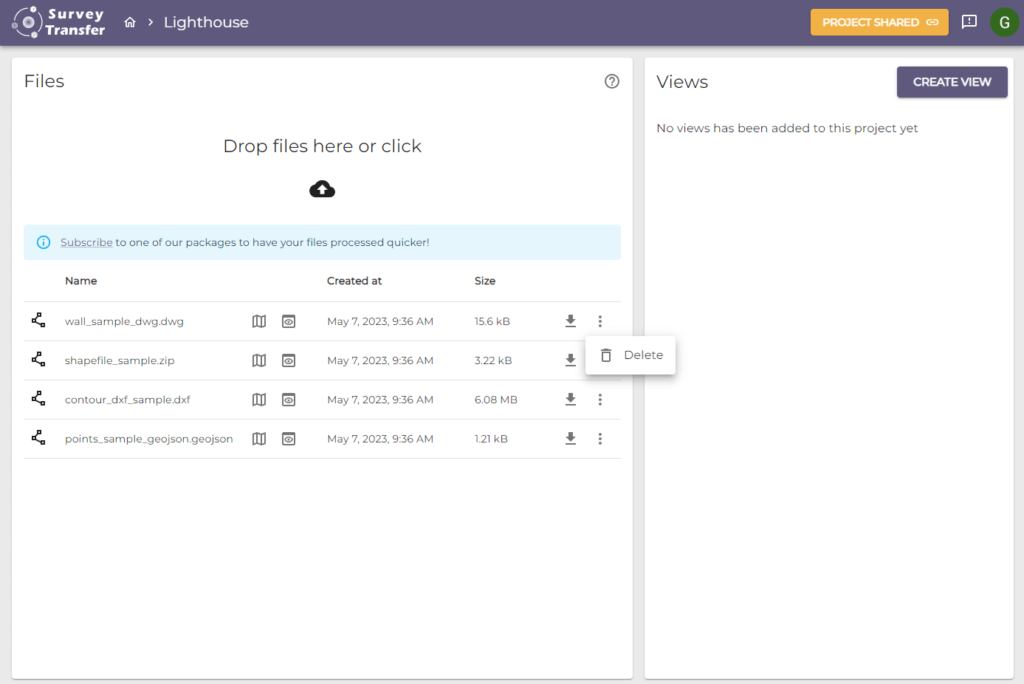Image resolution: width=1024 pixels, height=684 pixels.
Task: Toggle preview eye icon for shapefile_sample.zip
Action: tap(288, 360)
